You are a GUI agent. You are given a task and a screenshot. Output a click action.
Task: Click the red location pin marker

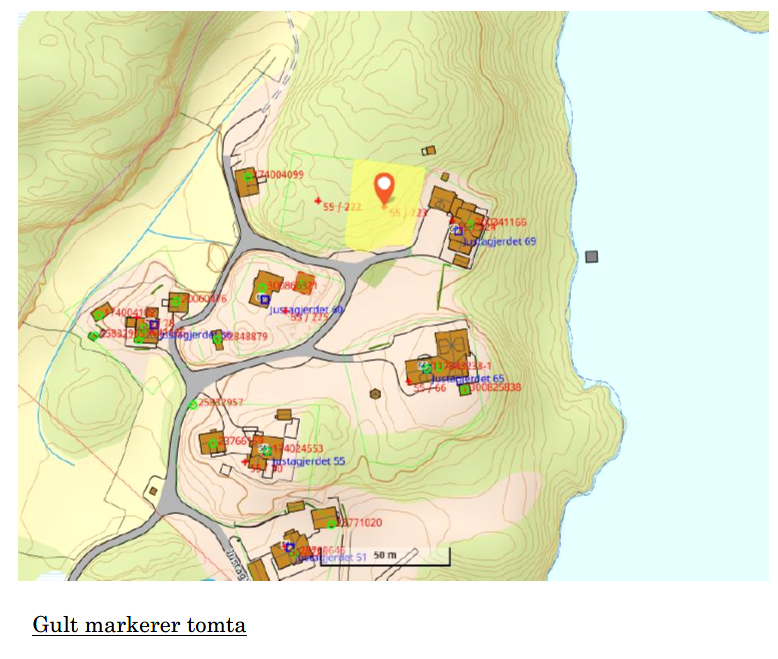click(x=384, y=189)
